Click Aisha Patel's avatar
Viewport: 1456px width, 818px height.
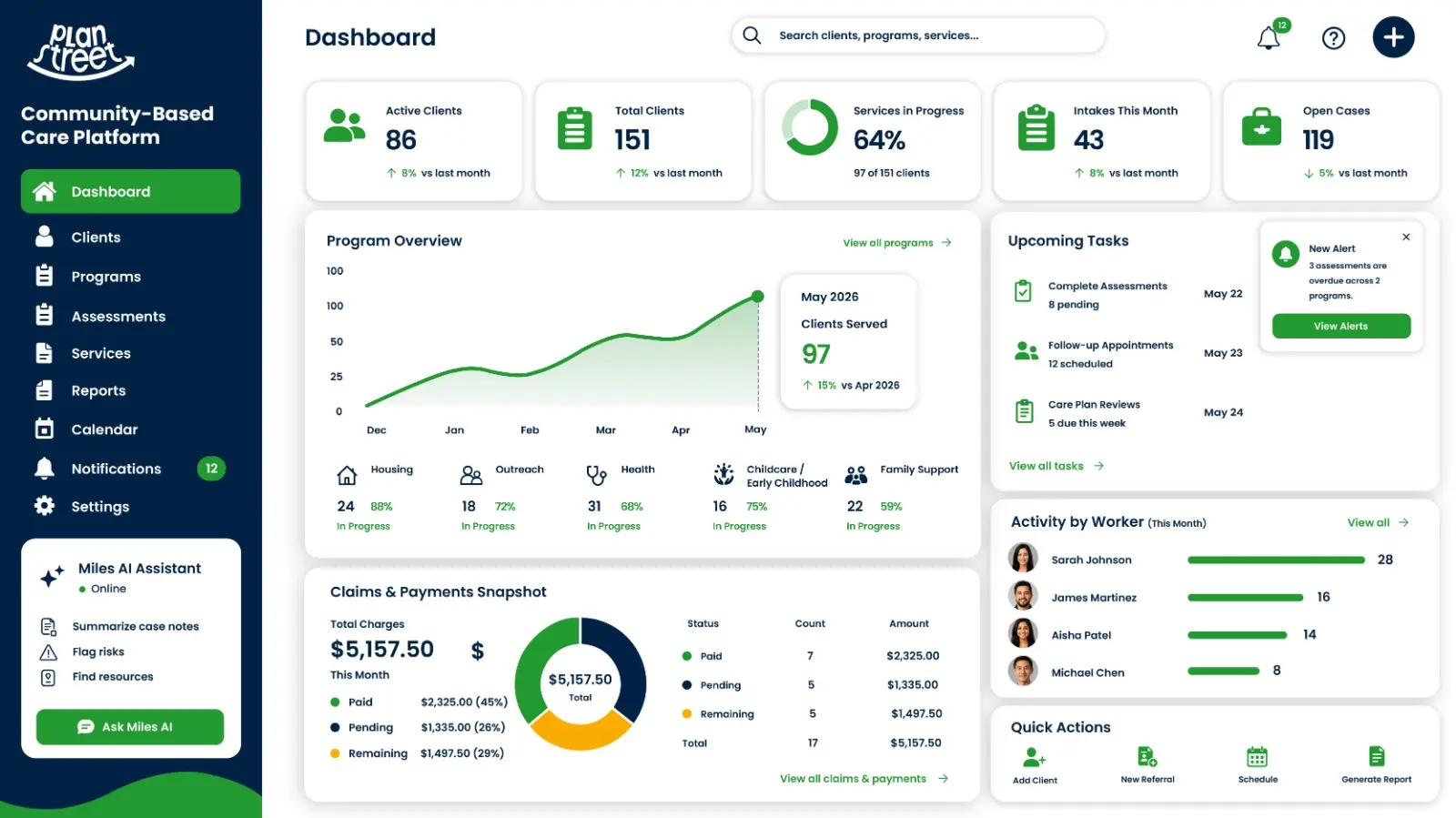click(1023, 633)
